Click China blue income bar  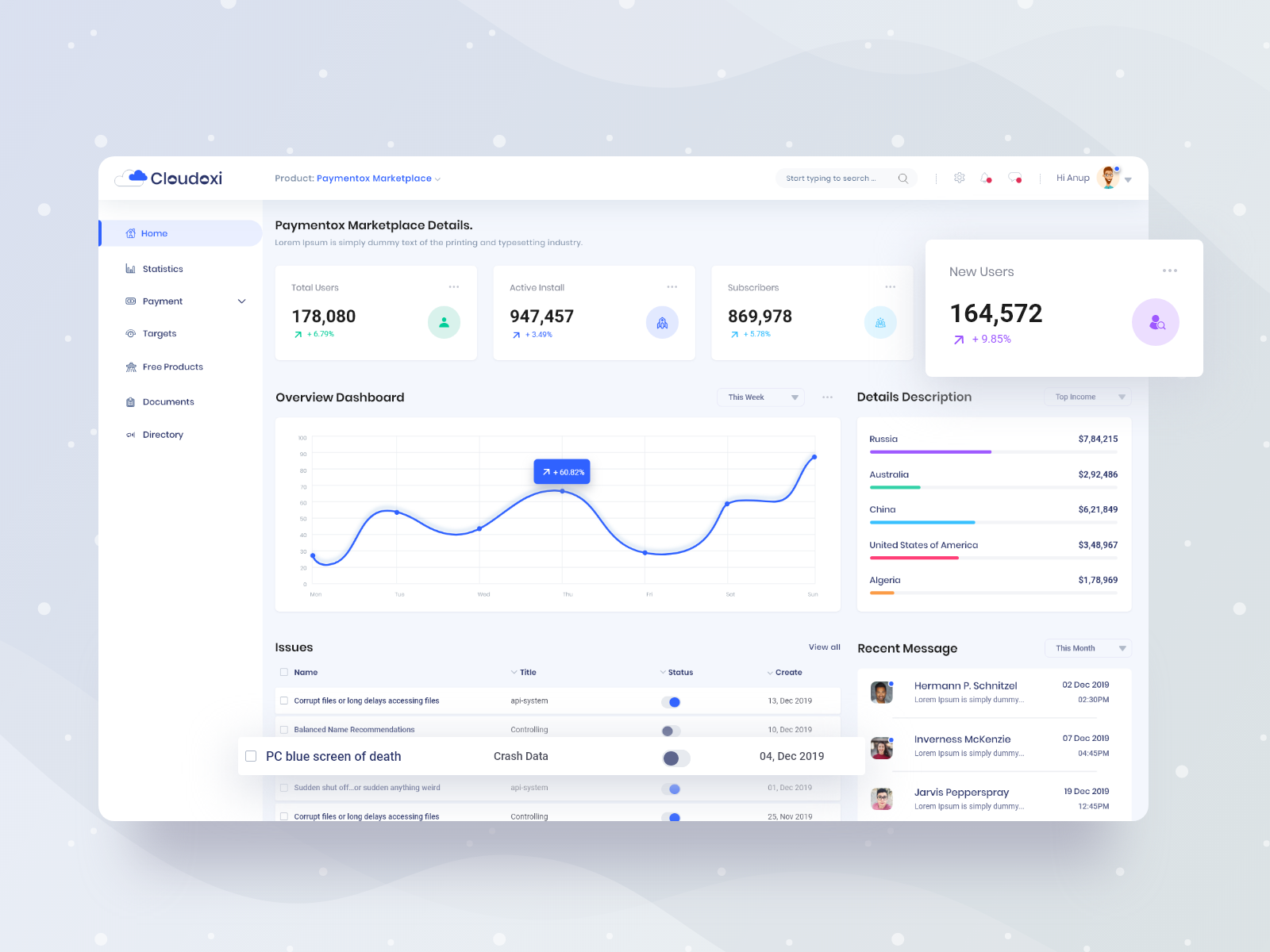pos(922,523)
